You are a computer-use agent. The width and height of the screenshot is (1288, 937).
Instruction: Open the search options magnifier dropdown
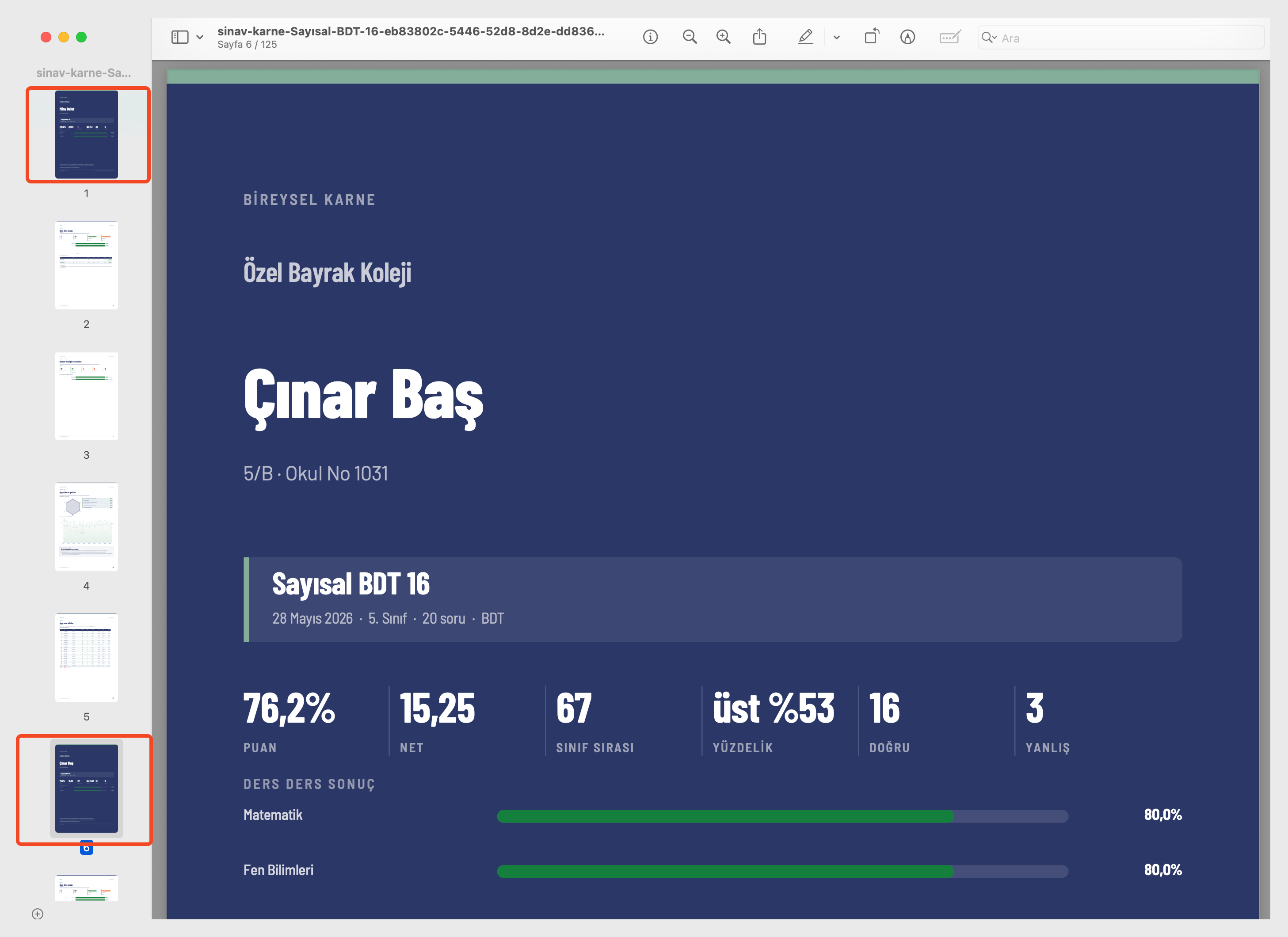(989, 38)
